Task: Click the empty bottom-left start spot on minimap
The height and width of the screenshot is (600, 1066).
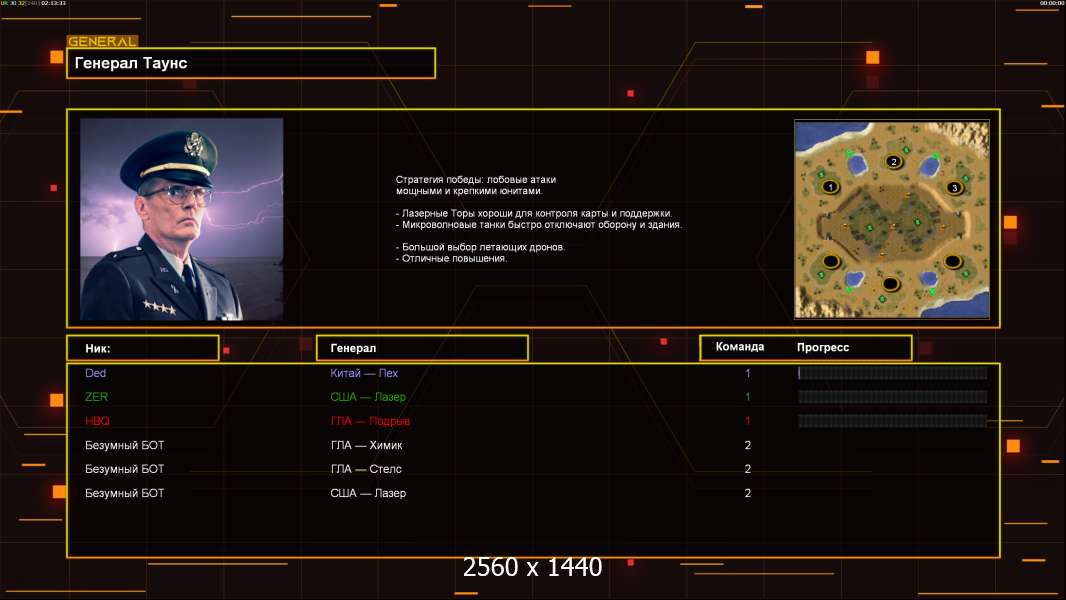Action: click(830, 262)
